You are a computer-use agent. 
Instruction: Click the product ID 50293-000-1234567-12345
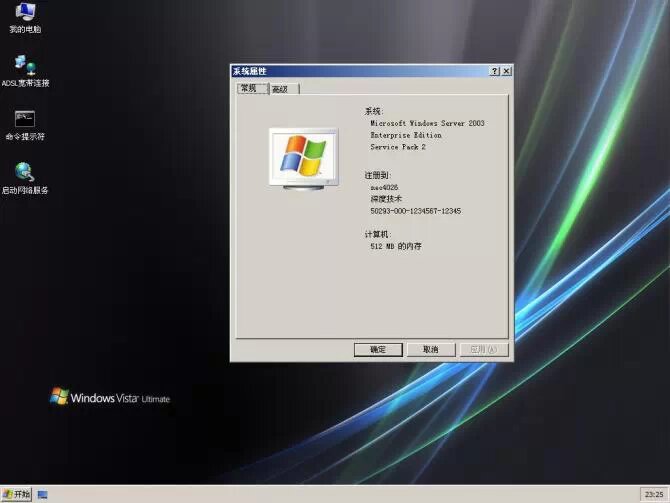[415, 211]
